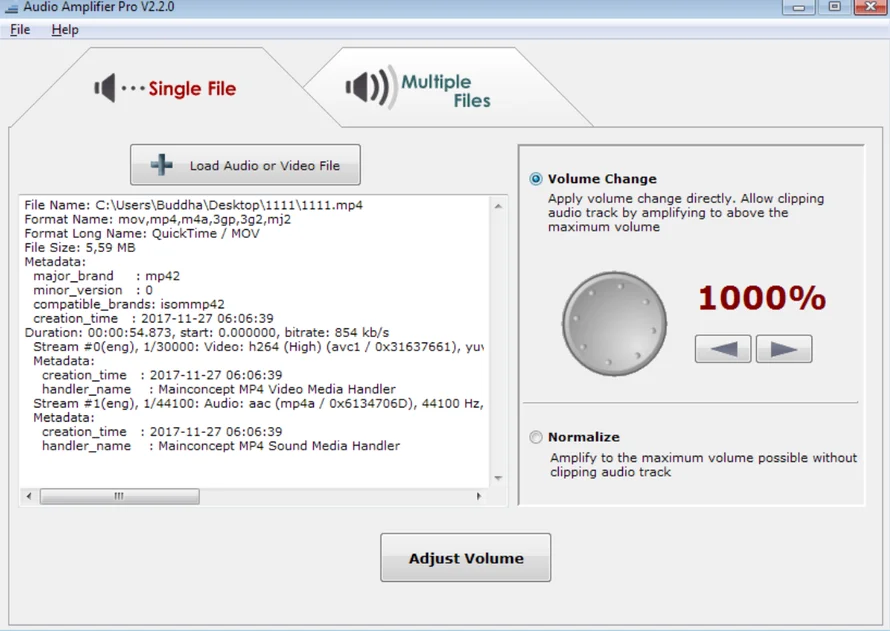This screenshot has width=890, height=631.
Task: Click the file info scroll up arrow
Action: click(498, 207)
